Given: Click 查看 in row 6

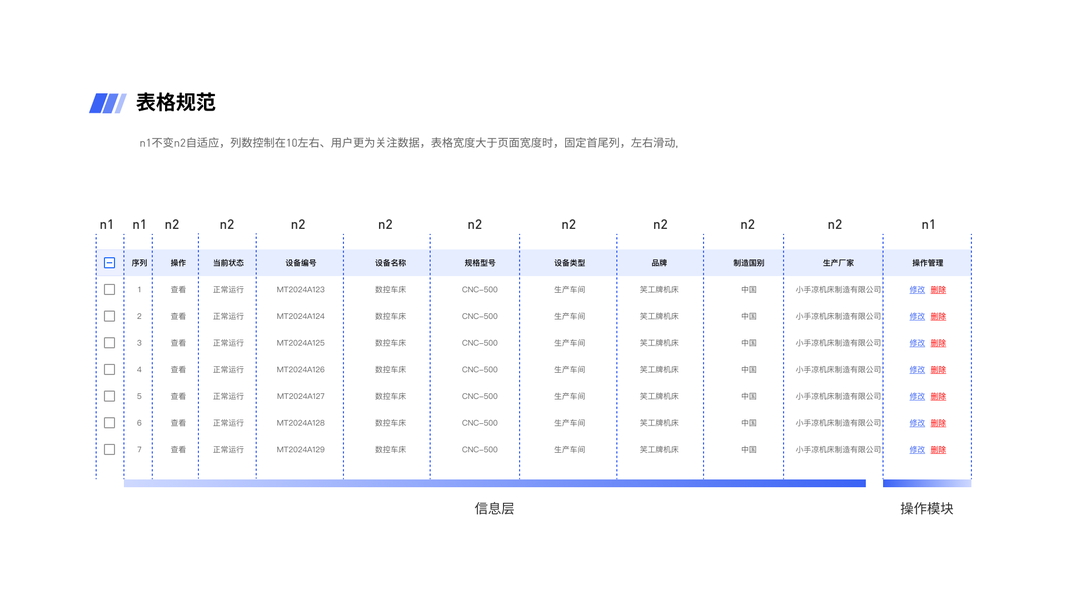Looking at the screenshot, I should pyautogui.click(x=178, y=423).
